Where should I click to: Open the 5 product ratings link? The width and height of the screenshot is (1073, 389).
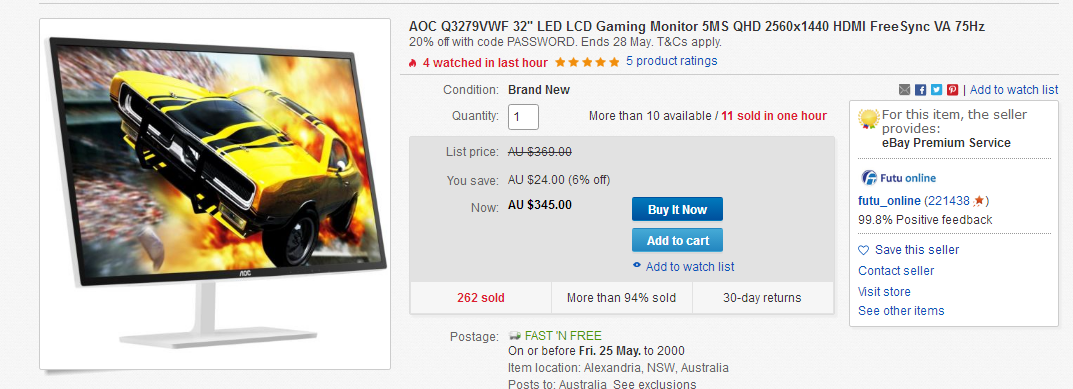[671, 61]
